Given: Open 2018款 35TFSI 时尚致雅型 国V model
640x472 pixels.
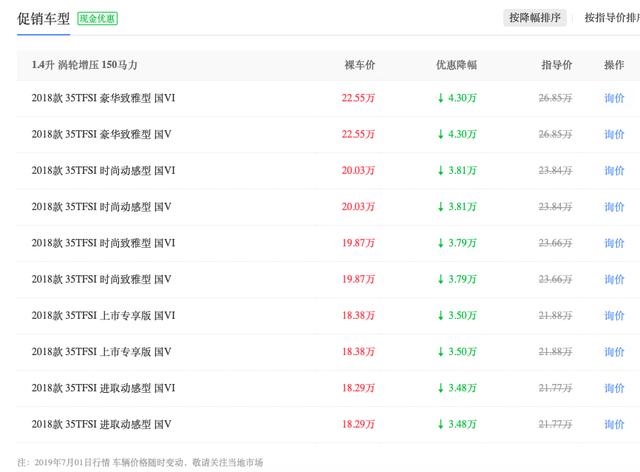Looking at the screenshot, I should 102,279.
